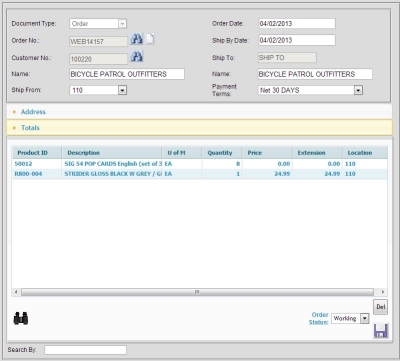Open the Document Type dropdown
400x361 pixels.
coord(122,24)
